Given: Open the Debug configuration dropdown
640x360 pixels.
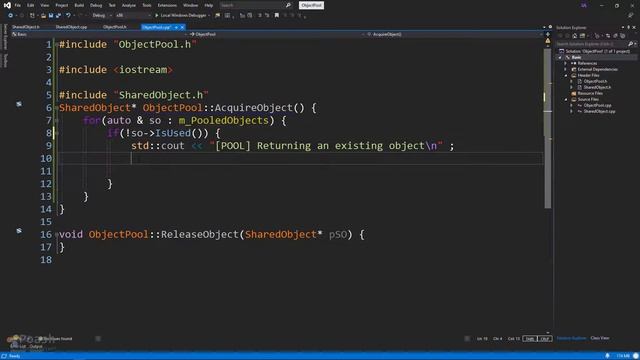Looking at the screenshot, I should coord(102,16).
